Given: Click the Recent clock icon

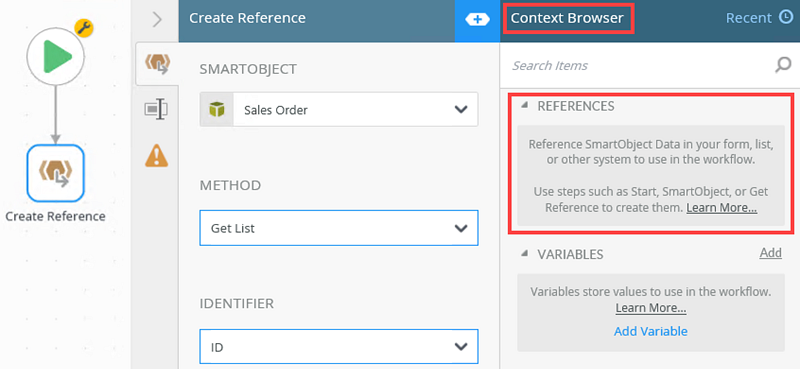Looking at the screenshot, I should pos(786,18).
